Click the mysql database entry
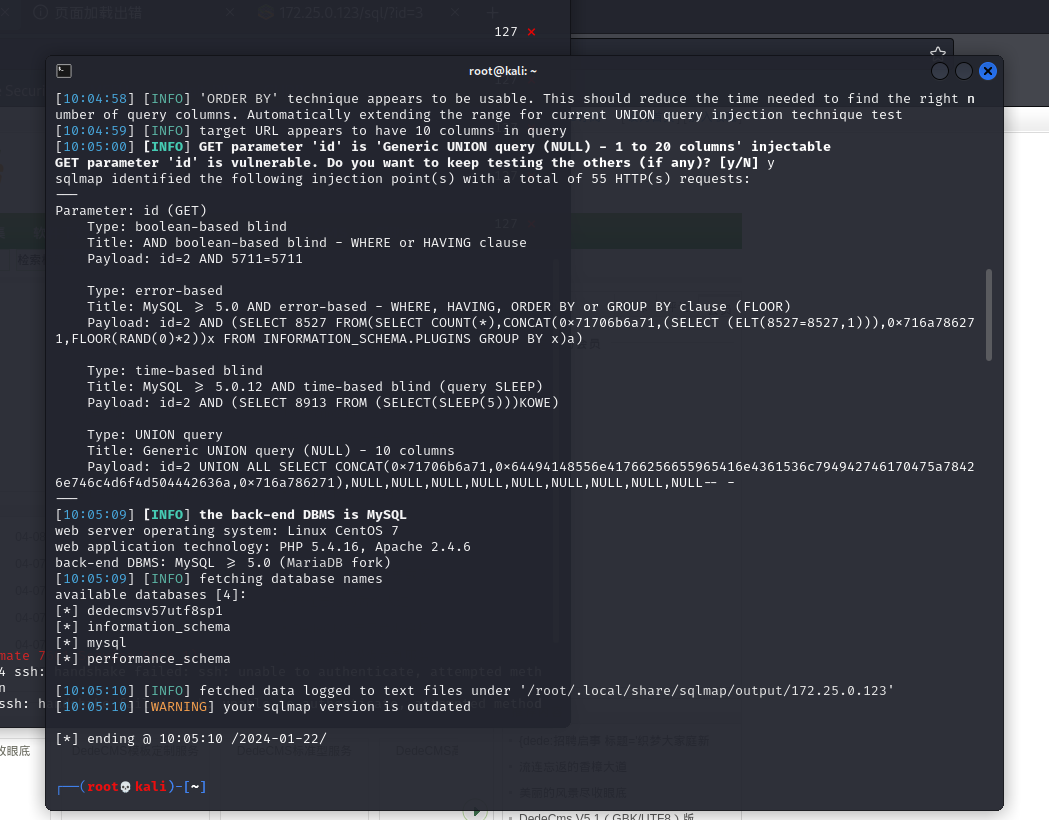The width and height of the screenshot is (1049, 820). [106, 643]
